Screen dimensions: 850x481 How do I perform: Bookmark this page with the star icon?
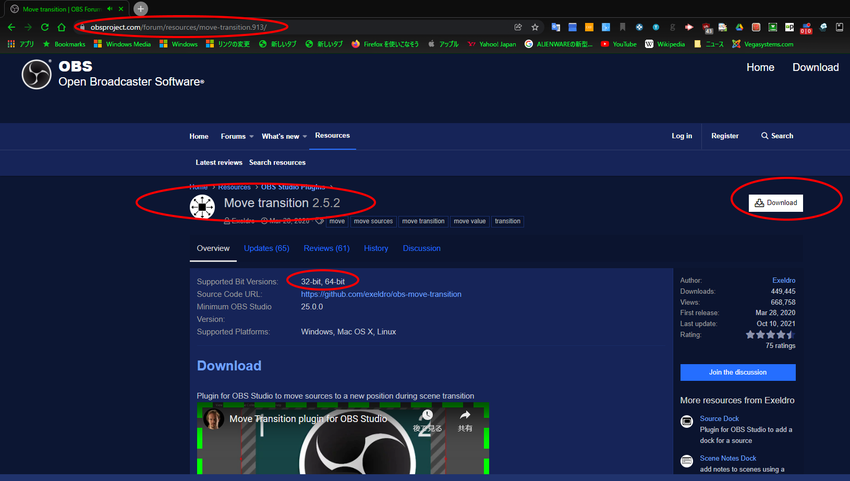coord(535,27)
